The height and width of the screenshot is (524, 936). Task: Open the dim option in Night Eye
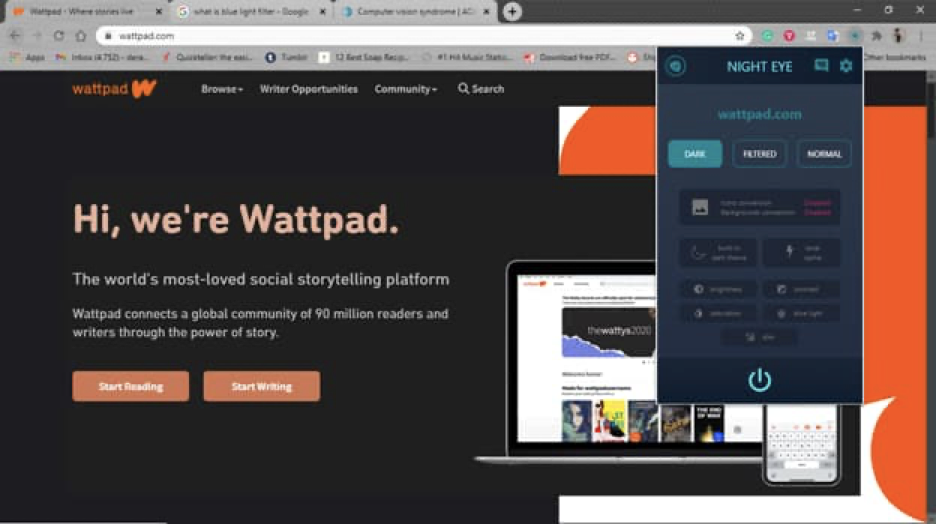[x=759, y=337]
